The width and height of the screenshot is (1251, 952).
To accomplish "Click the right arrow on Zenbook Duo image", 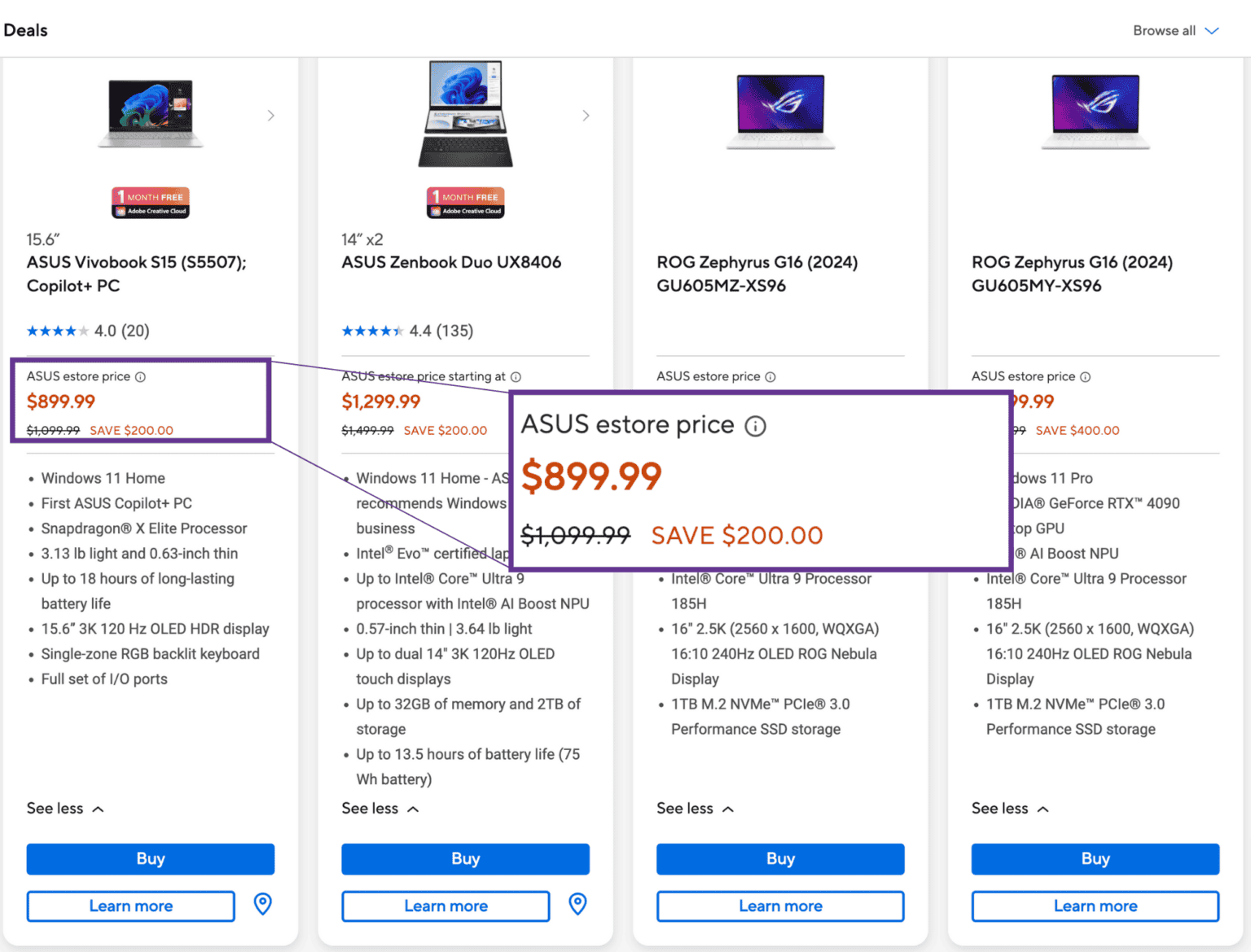I will [586, 116].
